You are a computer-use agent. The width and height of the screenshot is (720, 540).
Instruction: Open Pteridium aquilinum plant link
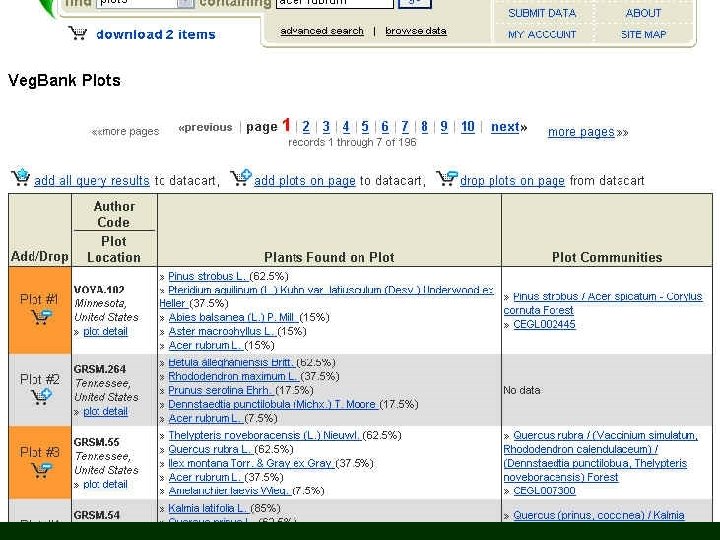tap(326, 297)
